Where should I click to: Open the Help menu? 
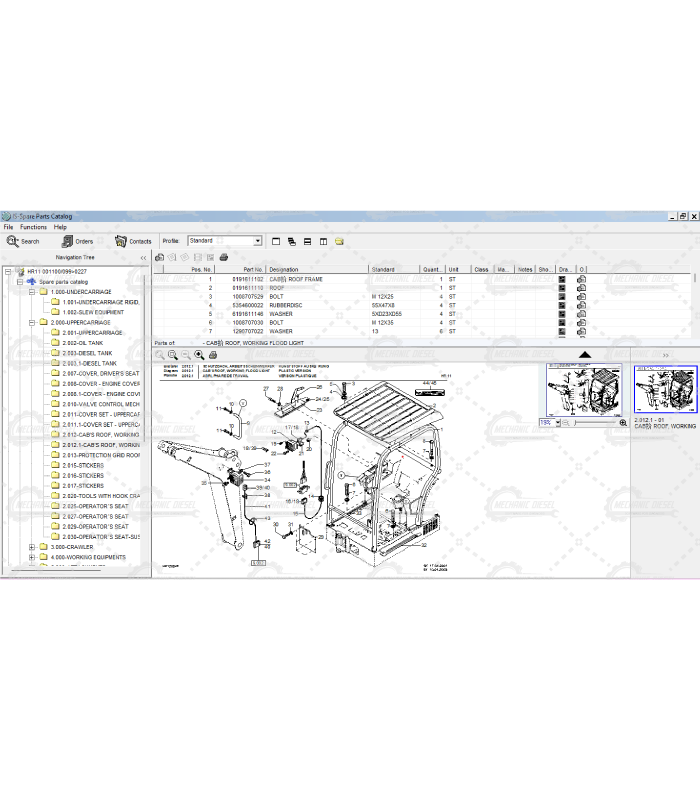(x=60, y=227)
